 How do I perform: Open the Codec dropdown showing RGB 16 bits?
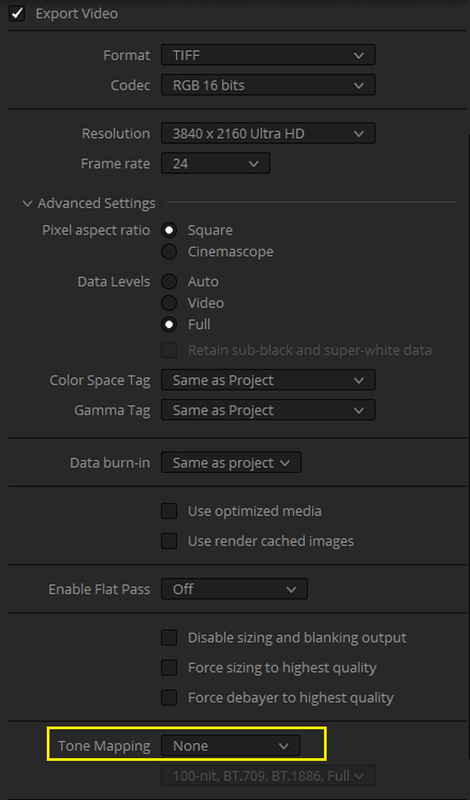[x=268, y=85]
